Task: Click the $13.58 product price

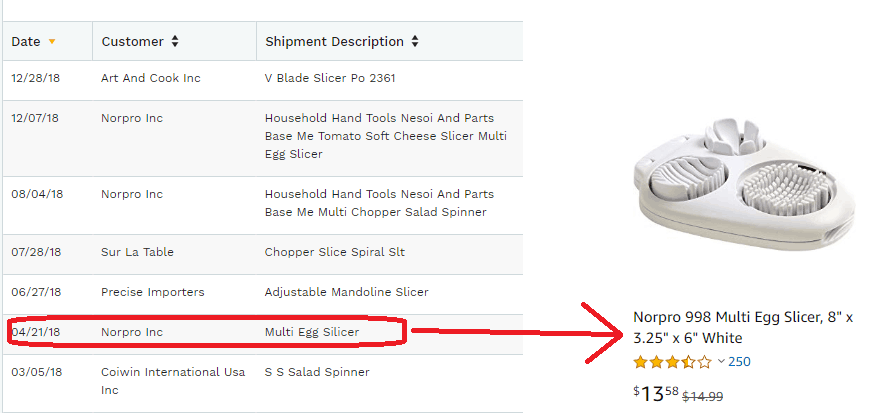Action: click(656, 394)
